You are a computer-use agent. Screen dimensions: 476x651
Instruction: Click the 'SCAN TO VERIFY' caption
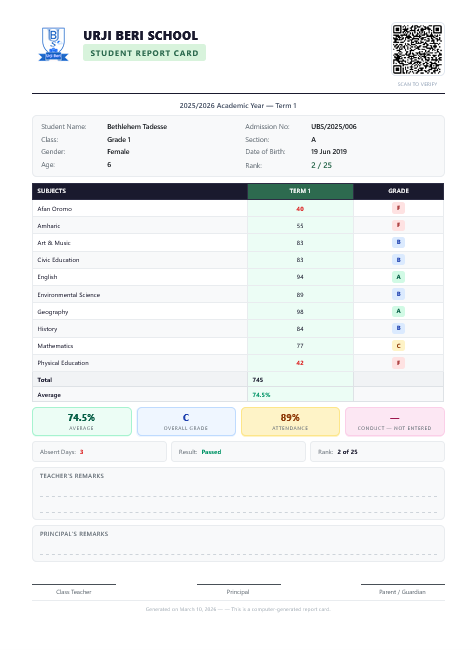point(417,84)
